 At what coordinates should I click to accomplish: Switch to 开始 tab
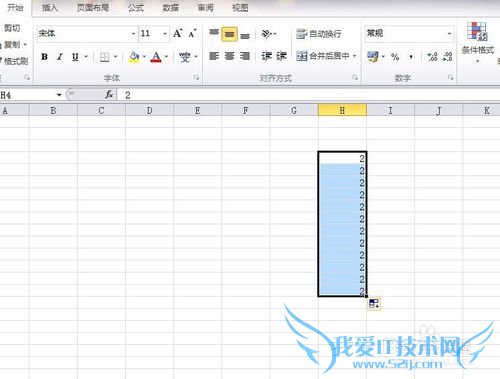16,8
